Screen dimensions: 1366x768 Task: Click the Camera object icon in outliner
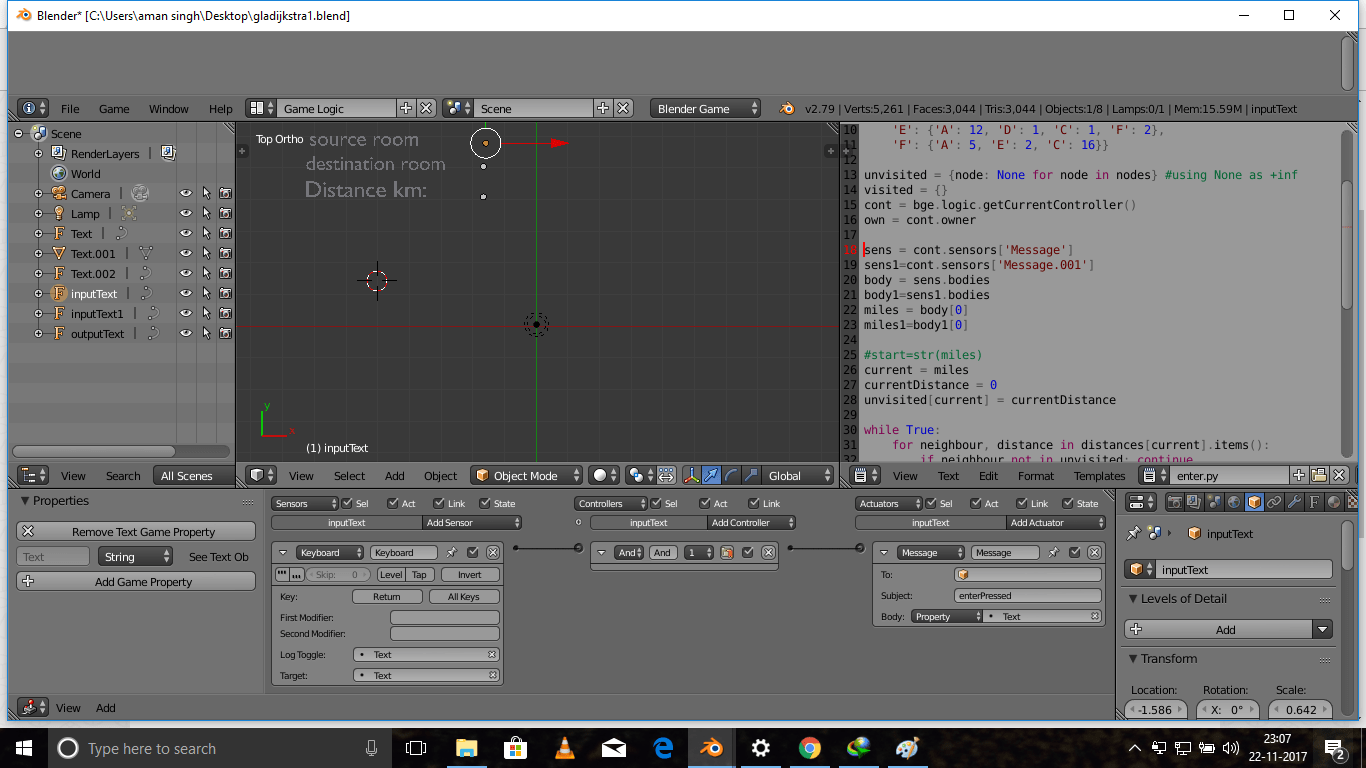click(x=59, y=194)
